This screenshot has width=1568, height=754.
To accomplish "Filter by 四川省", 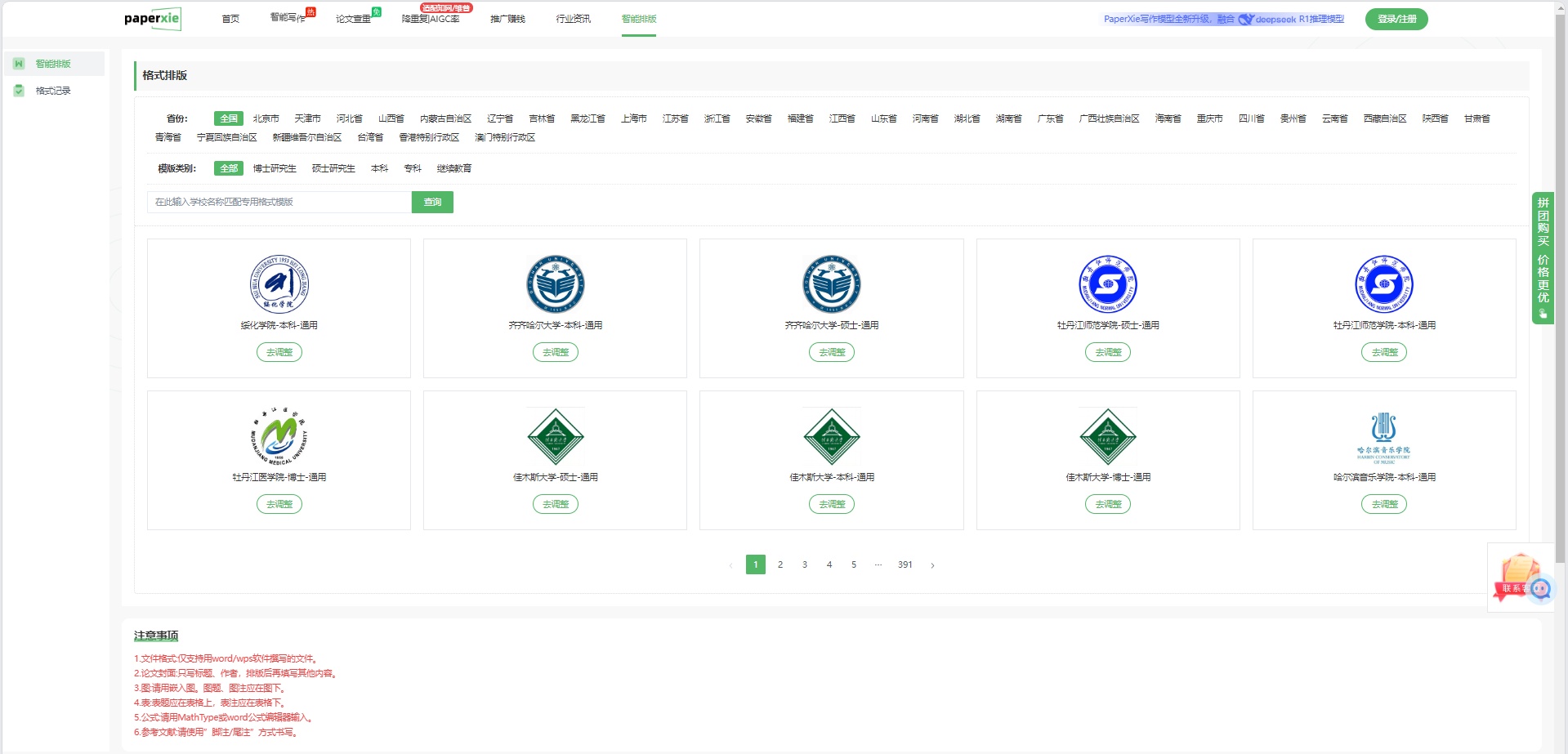I will pyautogui.click(x=1251, y=118).
